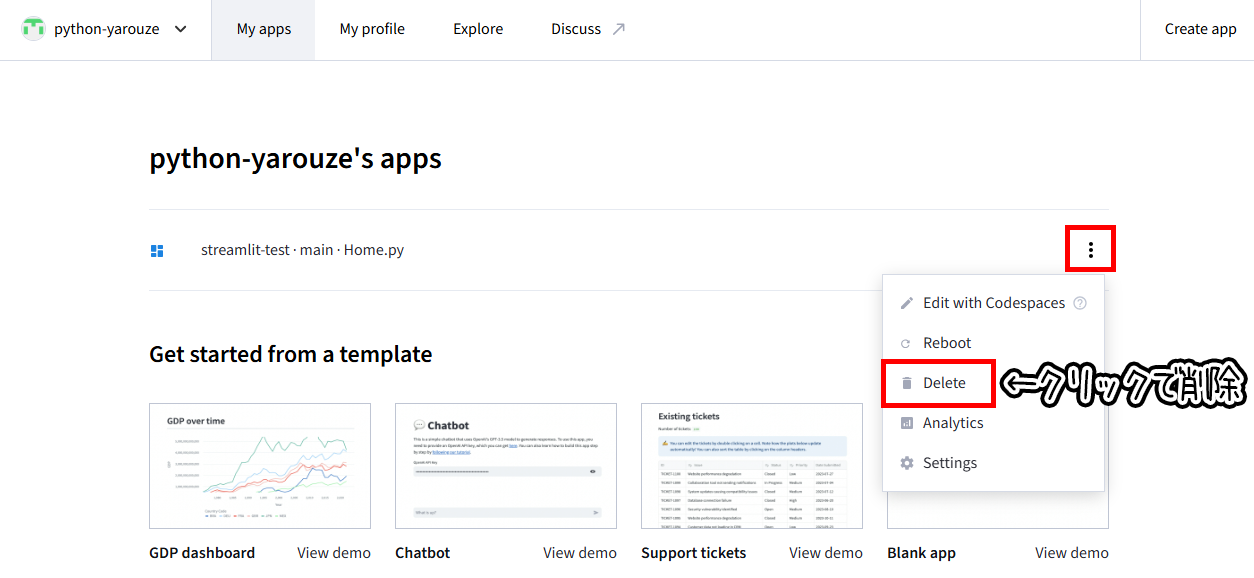
Task: Go to the Explore tab
Action: (478, 30)
